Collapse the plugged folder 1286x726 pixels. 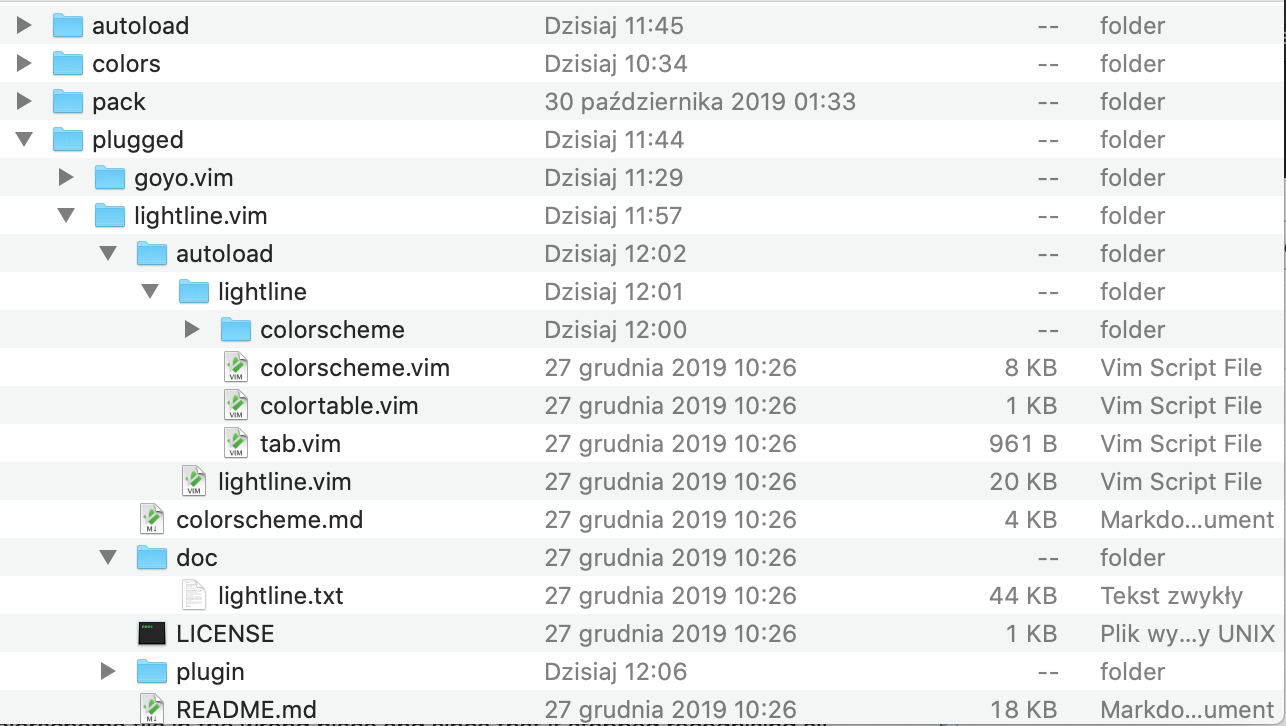24,139
